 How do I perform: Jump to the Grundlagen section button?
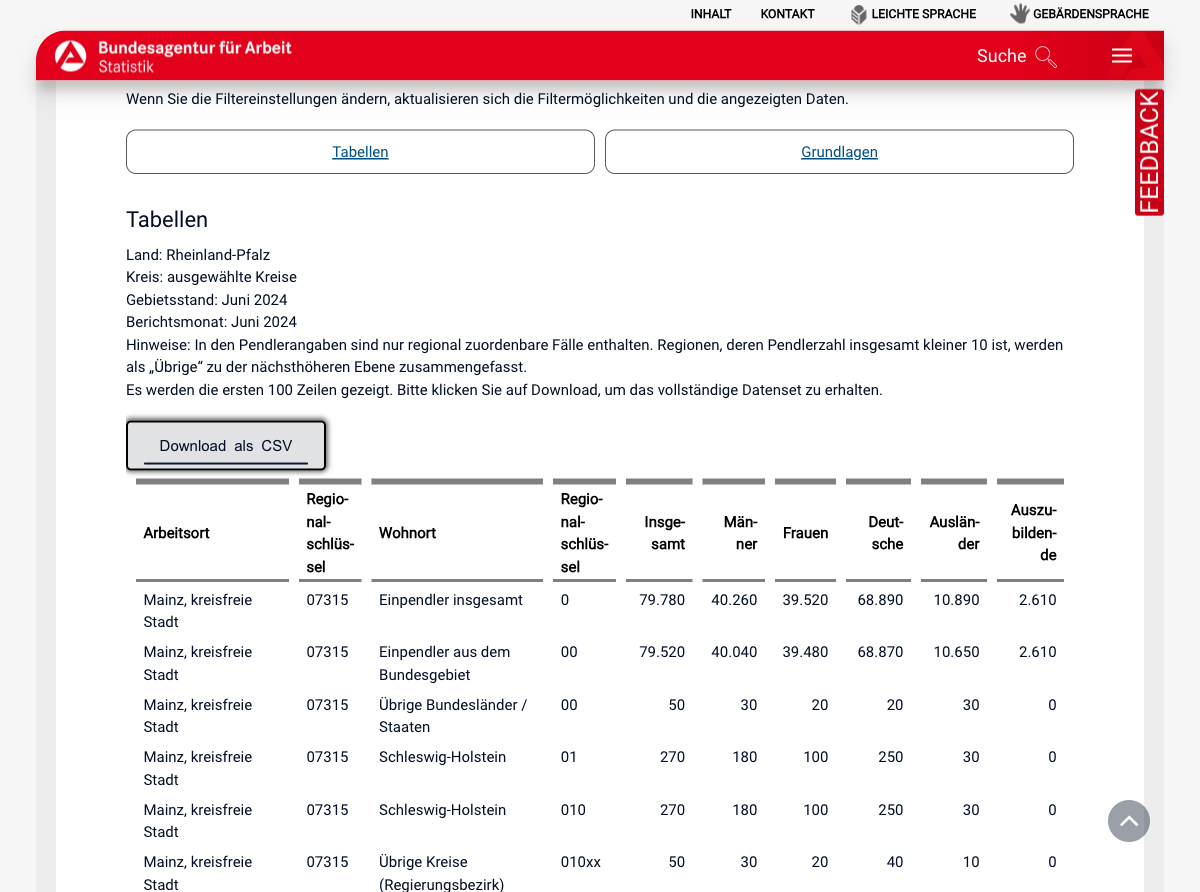coord(839,152)
